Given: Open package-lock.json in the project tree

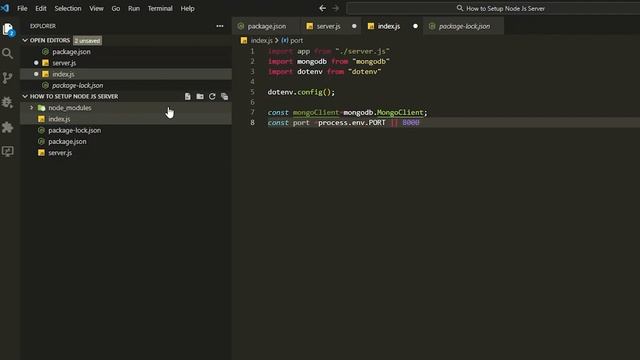Looking at the screenshot, I should pyautogui.click(x=127, y=130).
